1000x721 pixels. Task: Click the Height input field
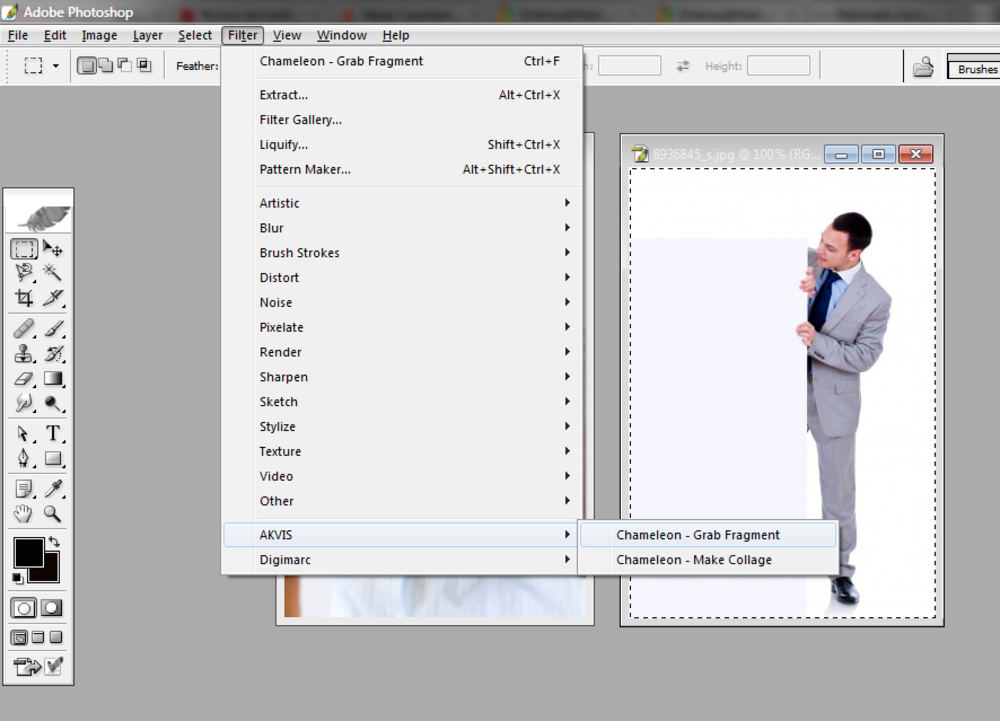click(778, 66)
